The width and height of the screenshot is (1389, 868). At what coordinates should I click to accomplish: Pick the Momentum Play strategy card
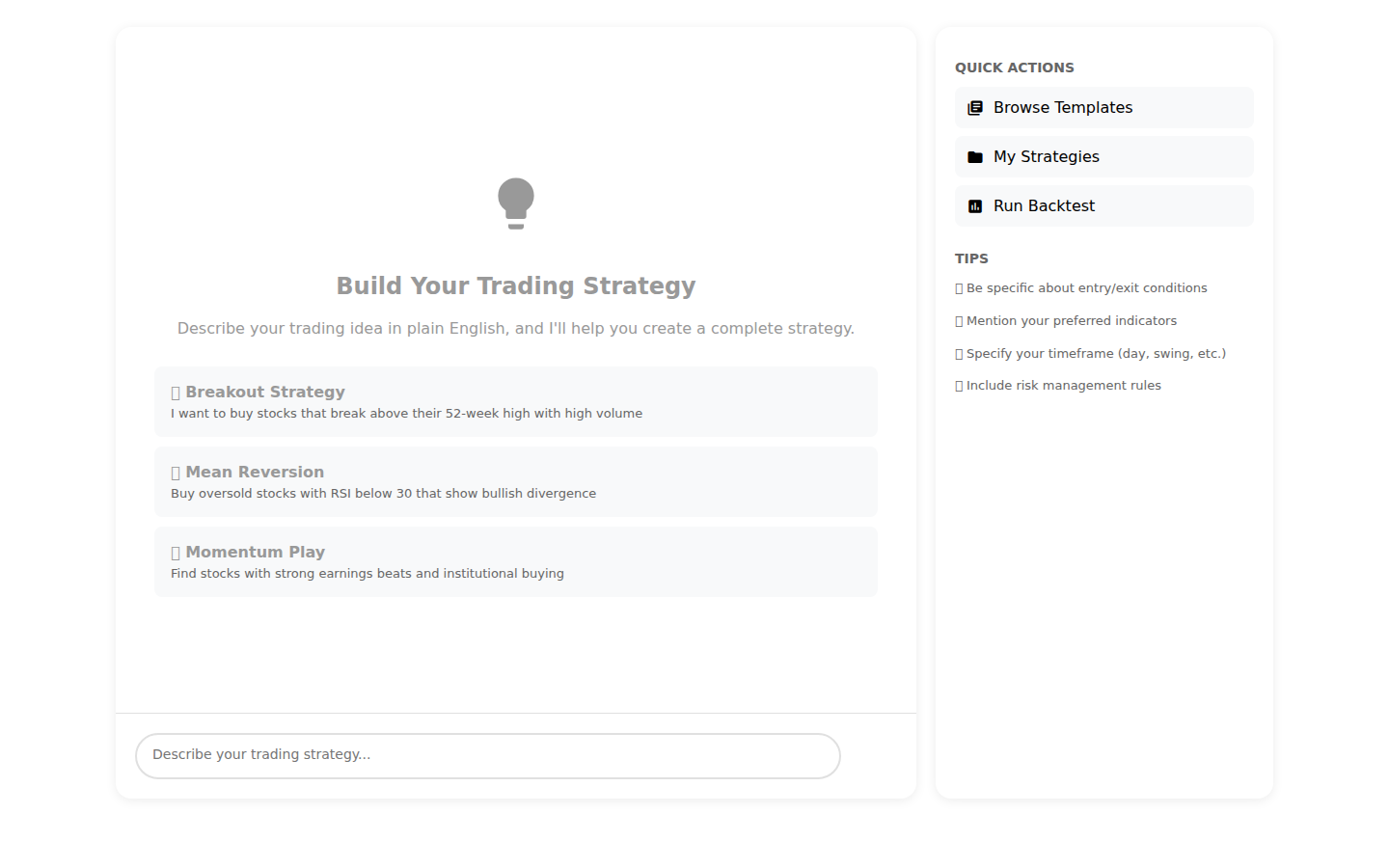pos(516,561)
